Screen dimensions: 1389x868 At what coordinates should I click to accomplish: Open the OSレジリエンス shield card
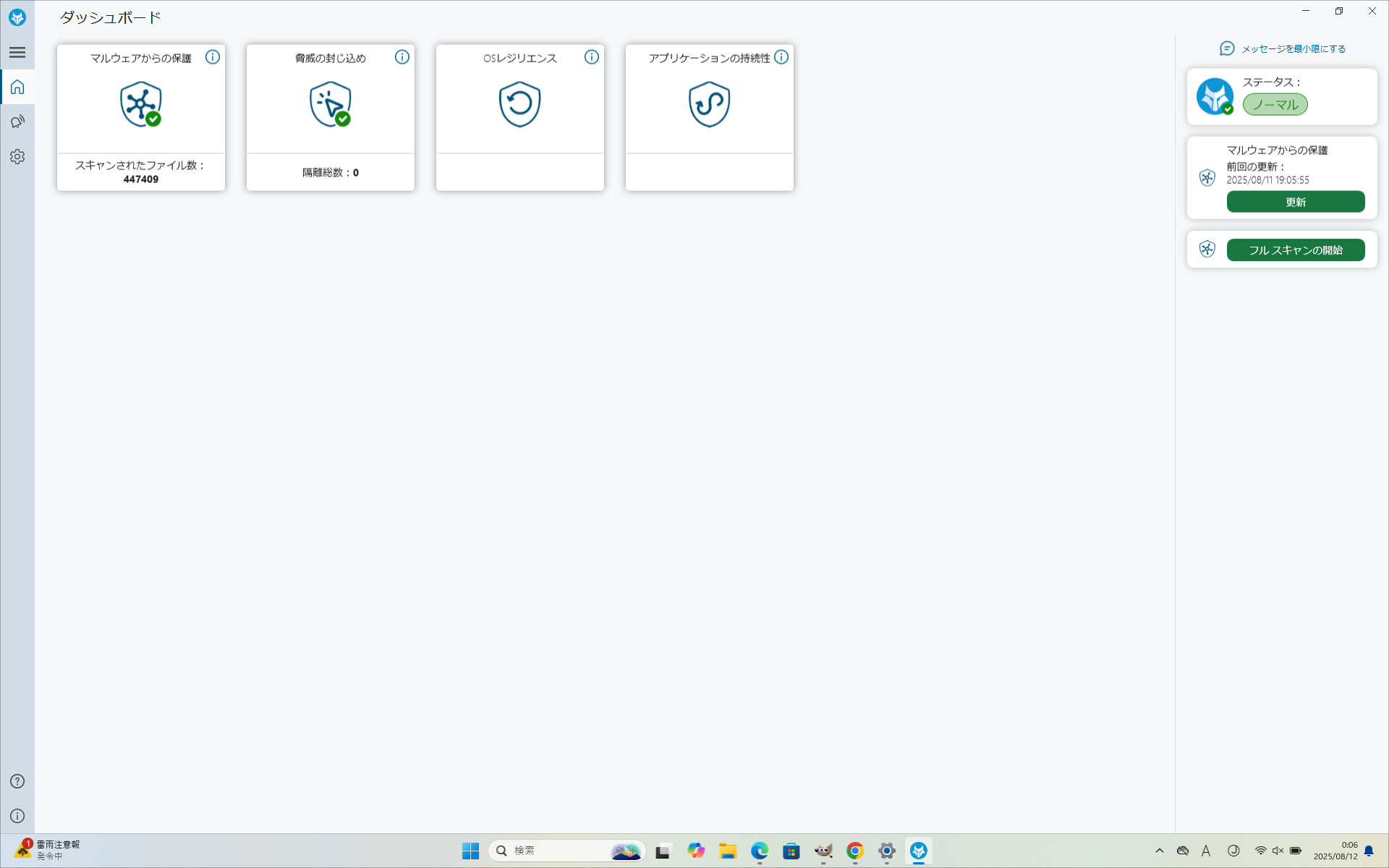click(x=520, y=105)
